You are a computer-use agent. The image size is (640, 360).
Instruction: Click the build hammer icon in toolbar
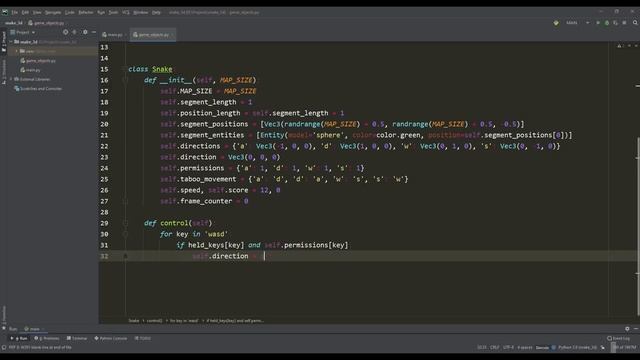(556, 23)
